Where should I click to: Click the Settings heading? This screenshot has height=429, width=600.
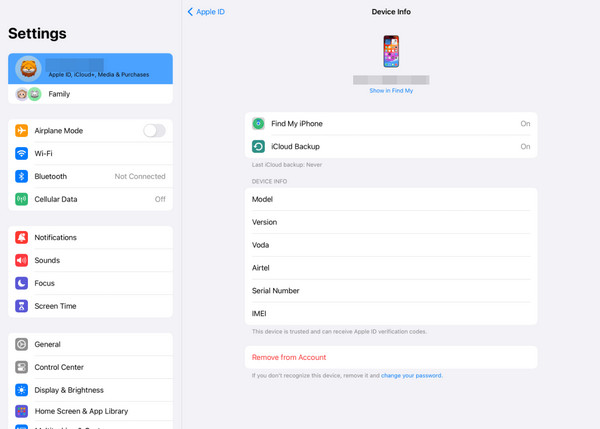(37, 34)
